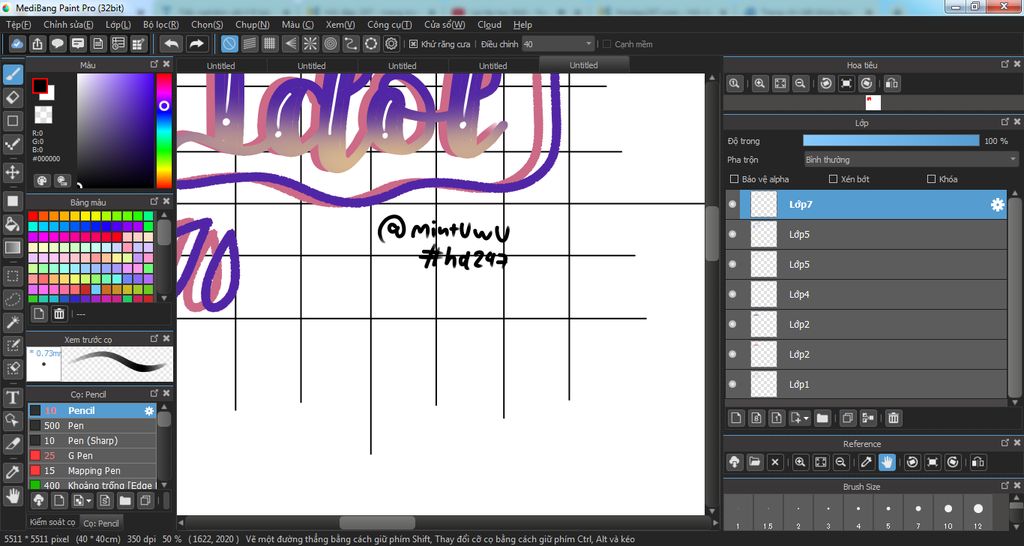Close the reference image with X icon
Image resolution: width=1024 pixels, height=546 pixels.
pos(775,462)
